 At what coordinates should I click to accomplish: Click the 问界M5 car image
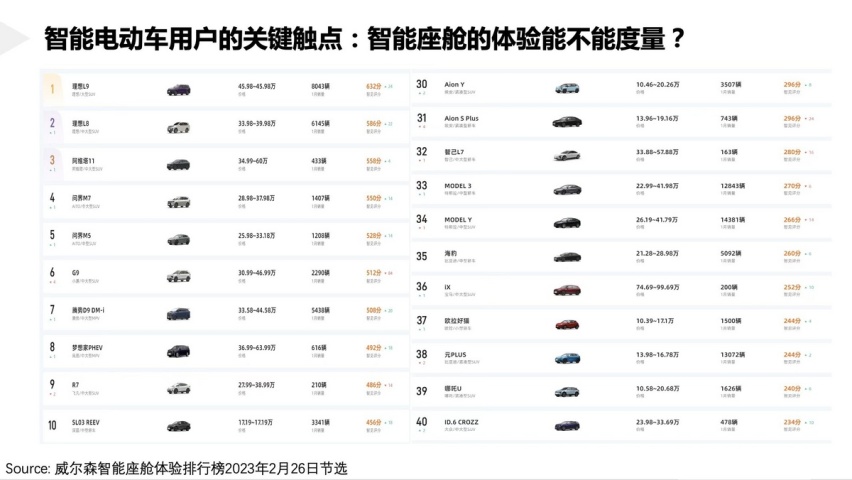[178, 239]
